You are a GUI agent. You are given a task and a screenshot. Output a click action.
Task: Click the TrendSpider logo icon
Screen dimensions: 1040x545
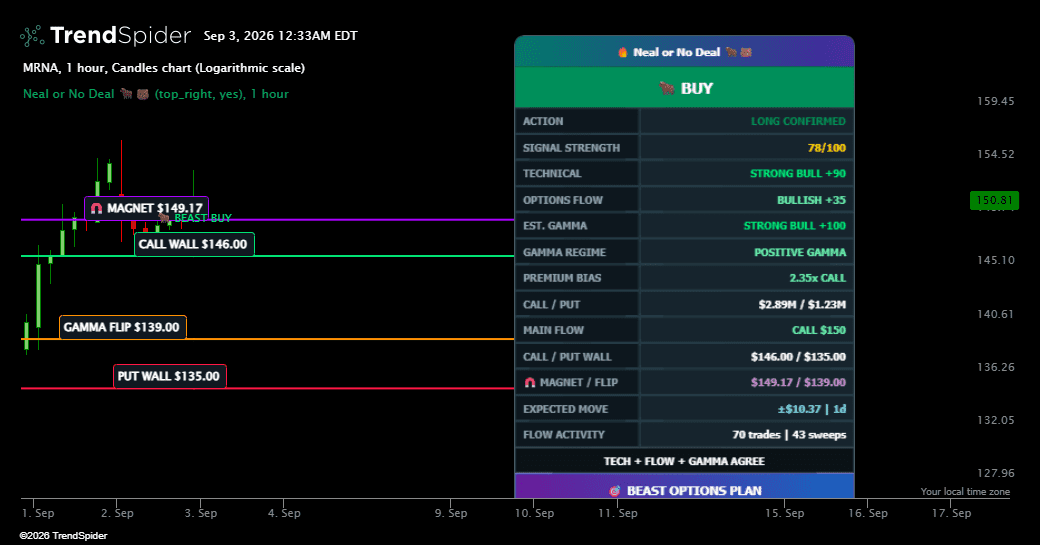(x=32, y=36)
